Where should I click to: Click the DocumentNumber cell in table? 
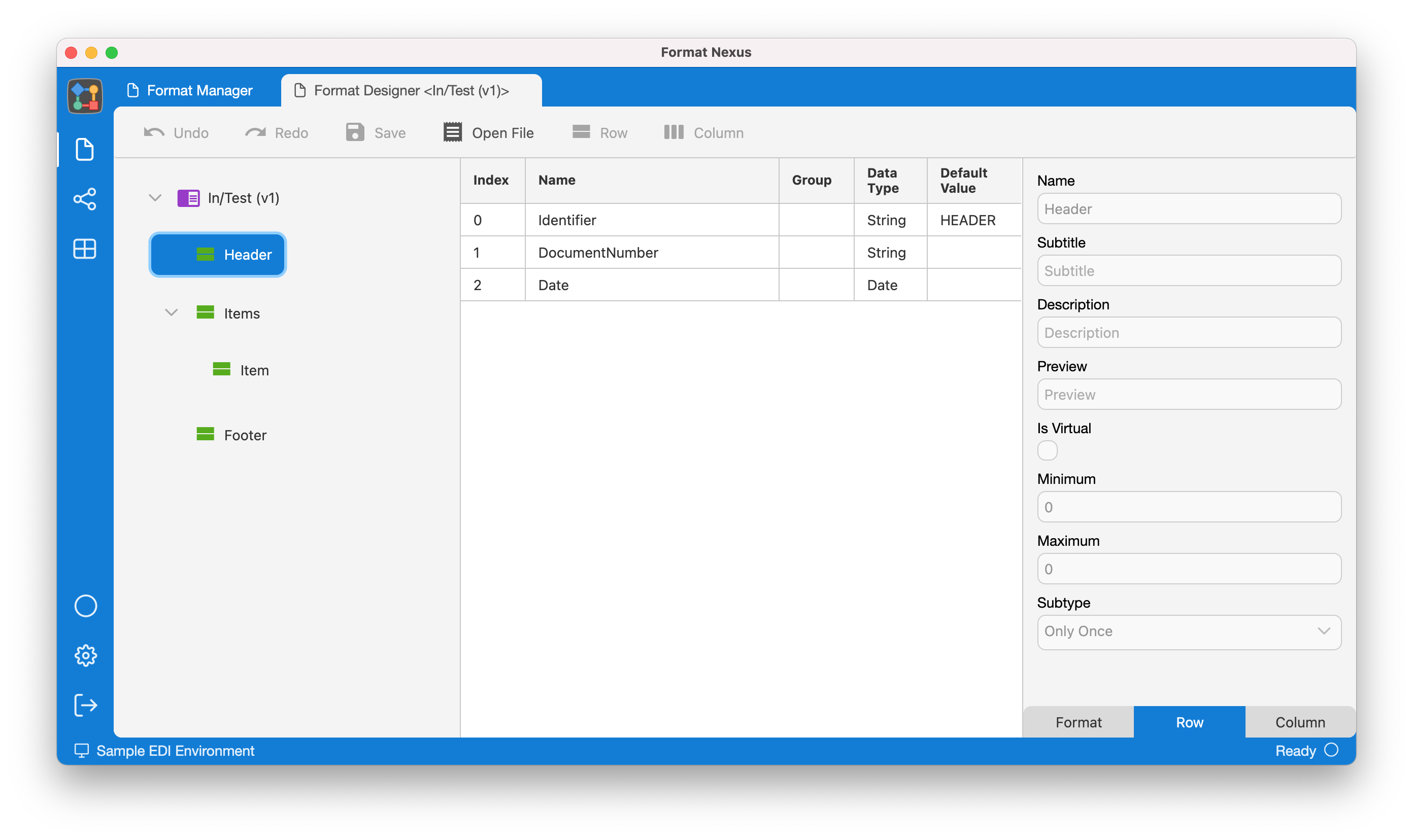(x=651, y=253)
